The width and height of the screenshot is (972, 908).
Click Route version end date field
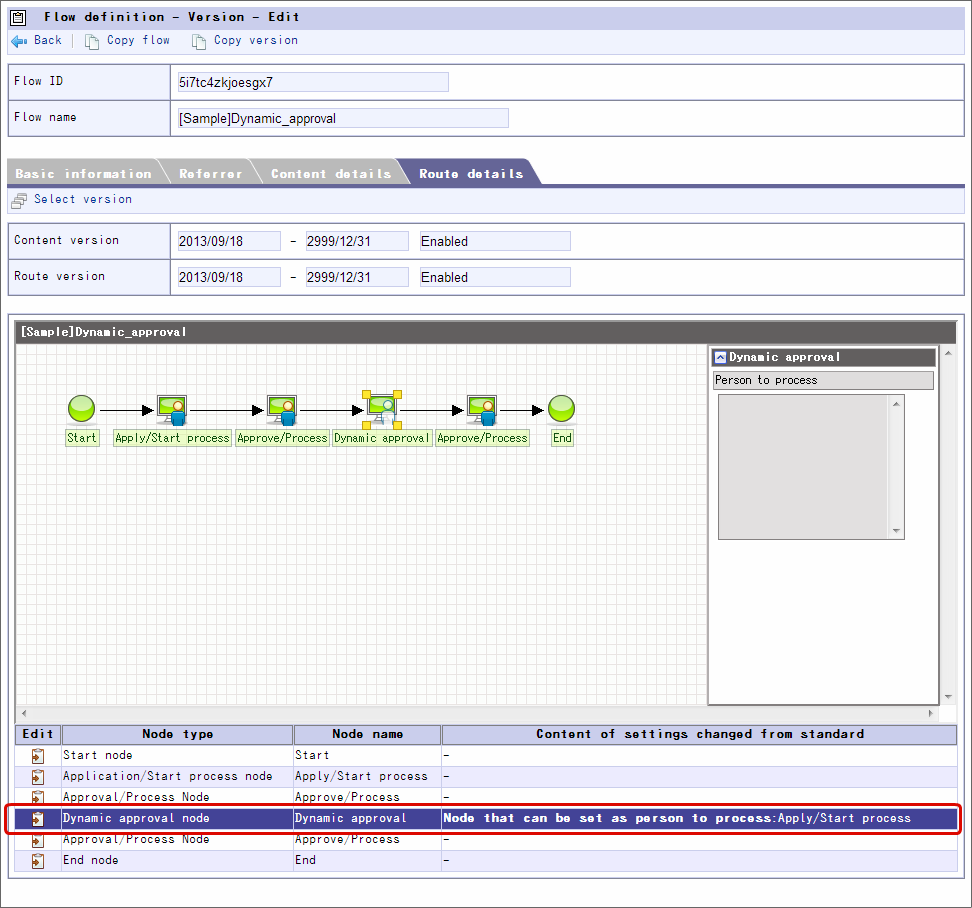click(x=357, y=277)
